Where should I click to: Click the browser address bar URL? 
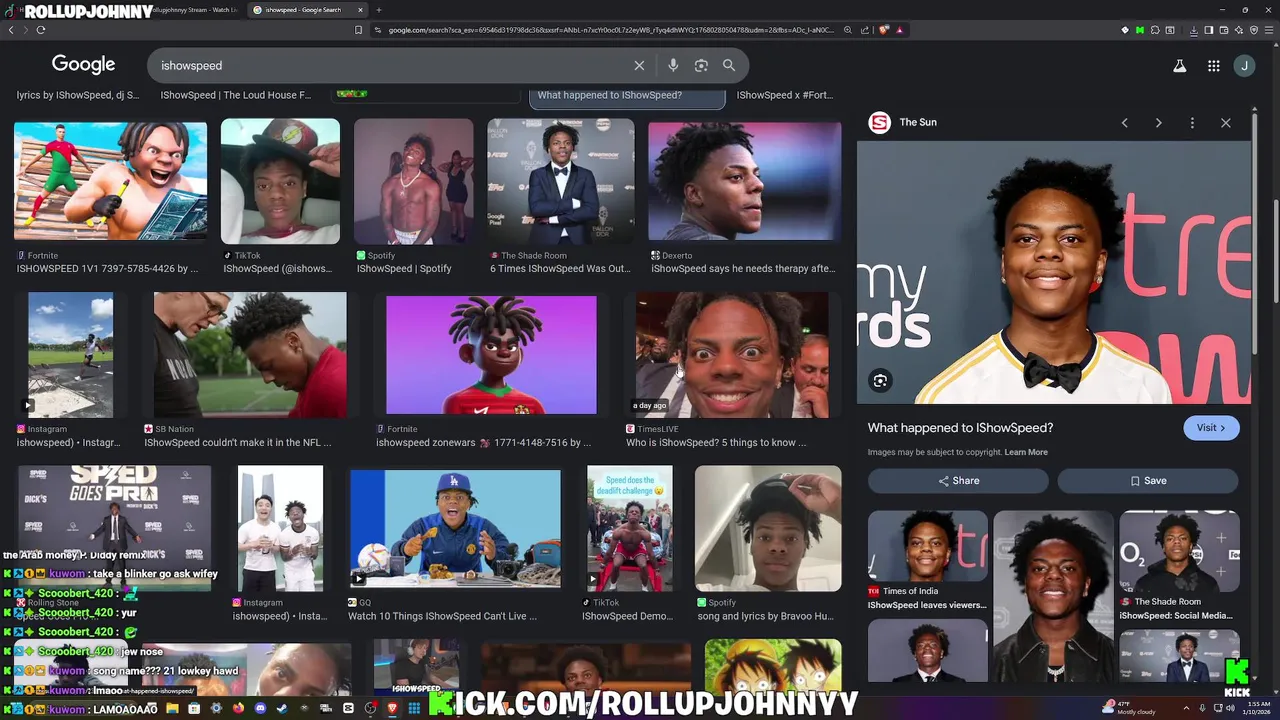pyautogui.click(x=610, y=30)
